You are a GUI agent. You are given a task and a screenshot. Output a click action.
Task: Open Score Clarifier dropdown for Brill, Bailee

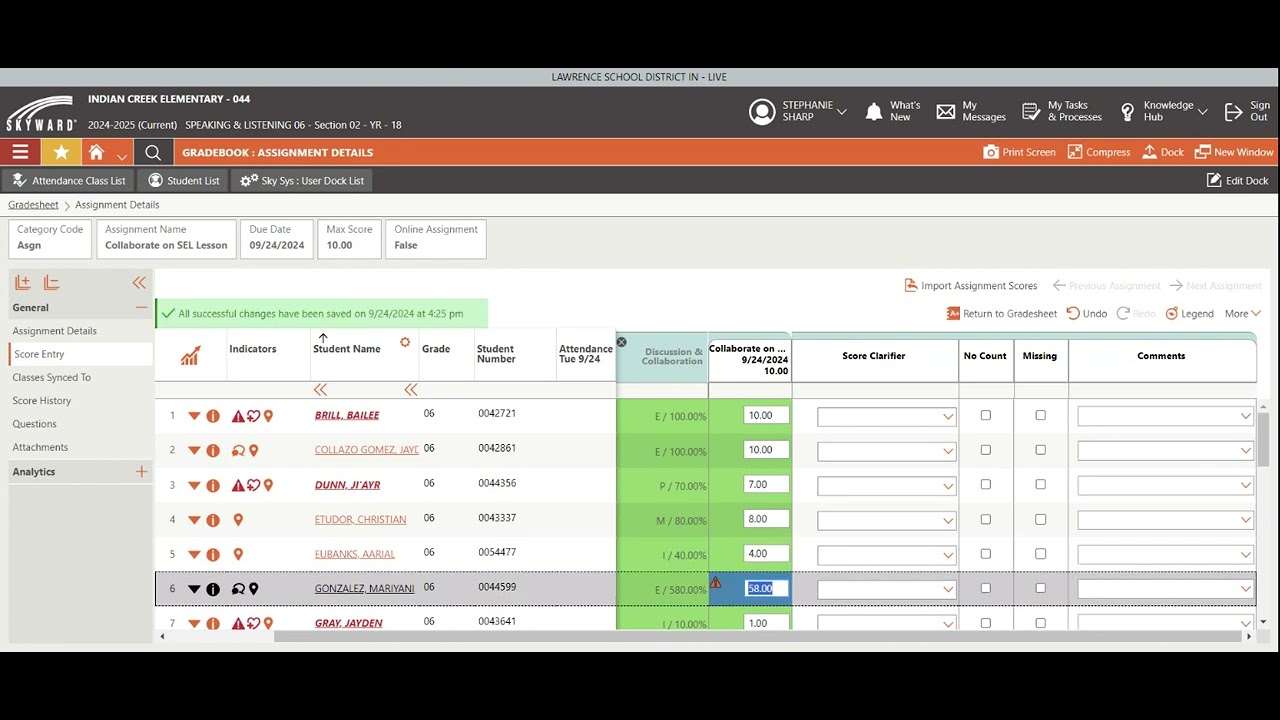886,417
